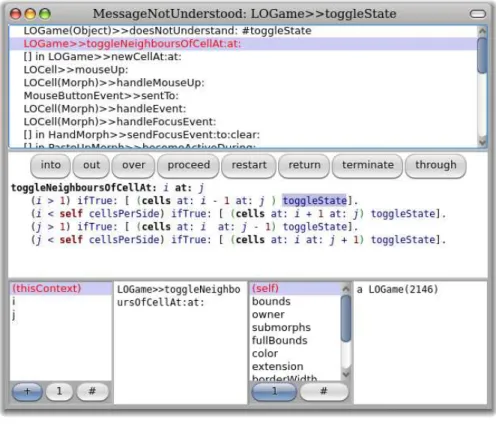Click the window collapse pill icon
496x424 pixels.
click(477, 14)
